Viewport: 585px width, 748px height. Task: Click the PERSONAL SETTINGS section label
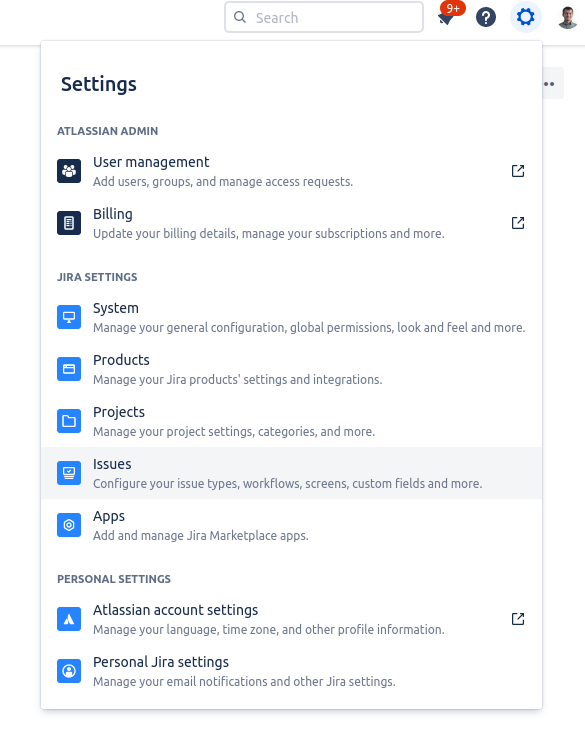[114, 579]
